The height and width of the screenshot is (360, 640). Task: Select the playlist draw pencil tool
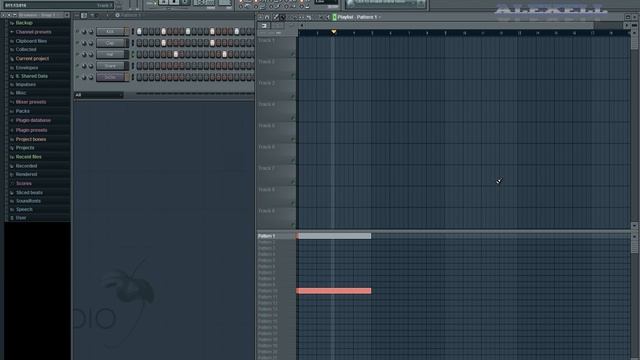tap(275, 17)
